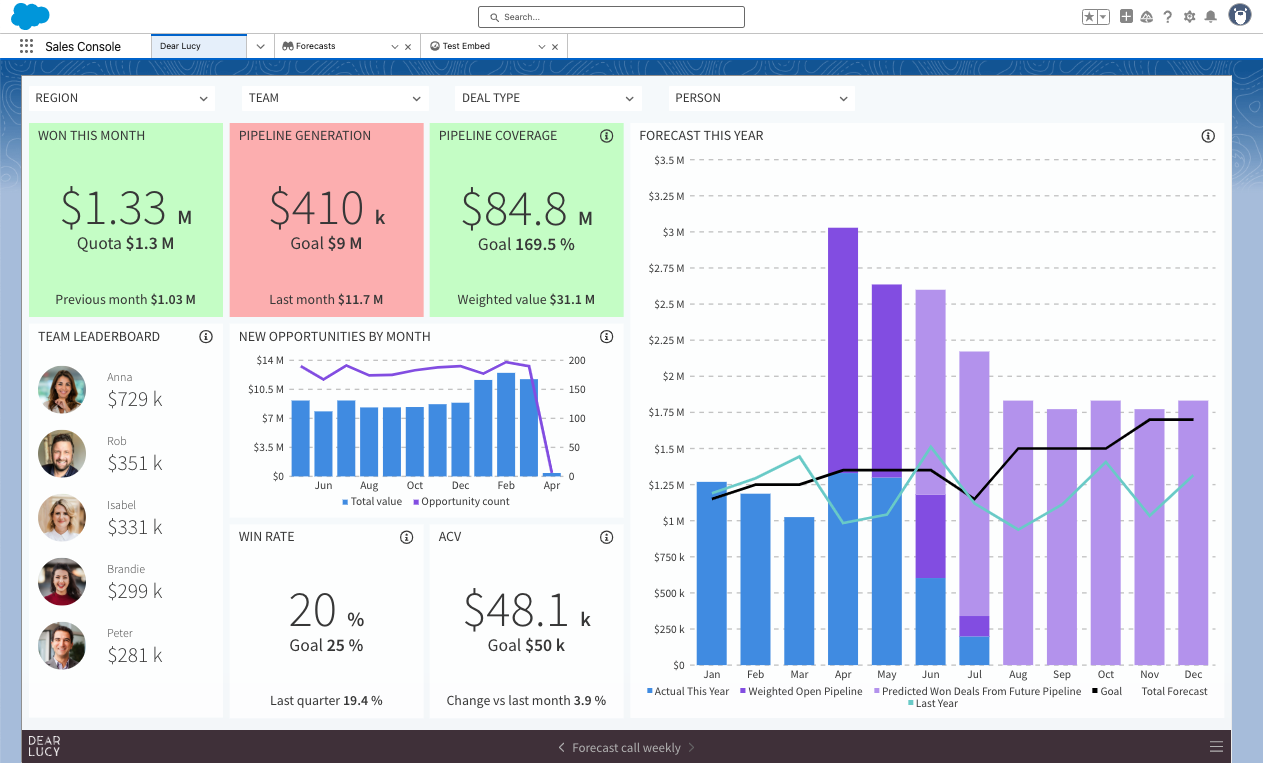Open the Pipeline Generation card

[x=326, y=220]
